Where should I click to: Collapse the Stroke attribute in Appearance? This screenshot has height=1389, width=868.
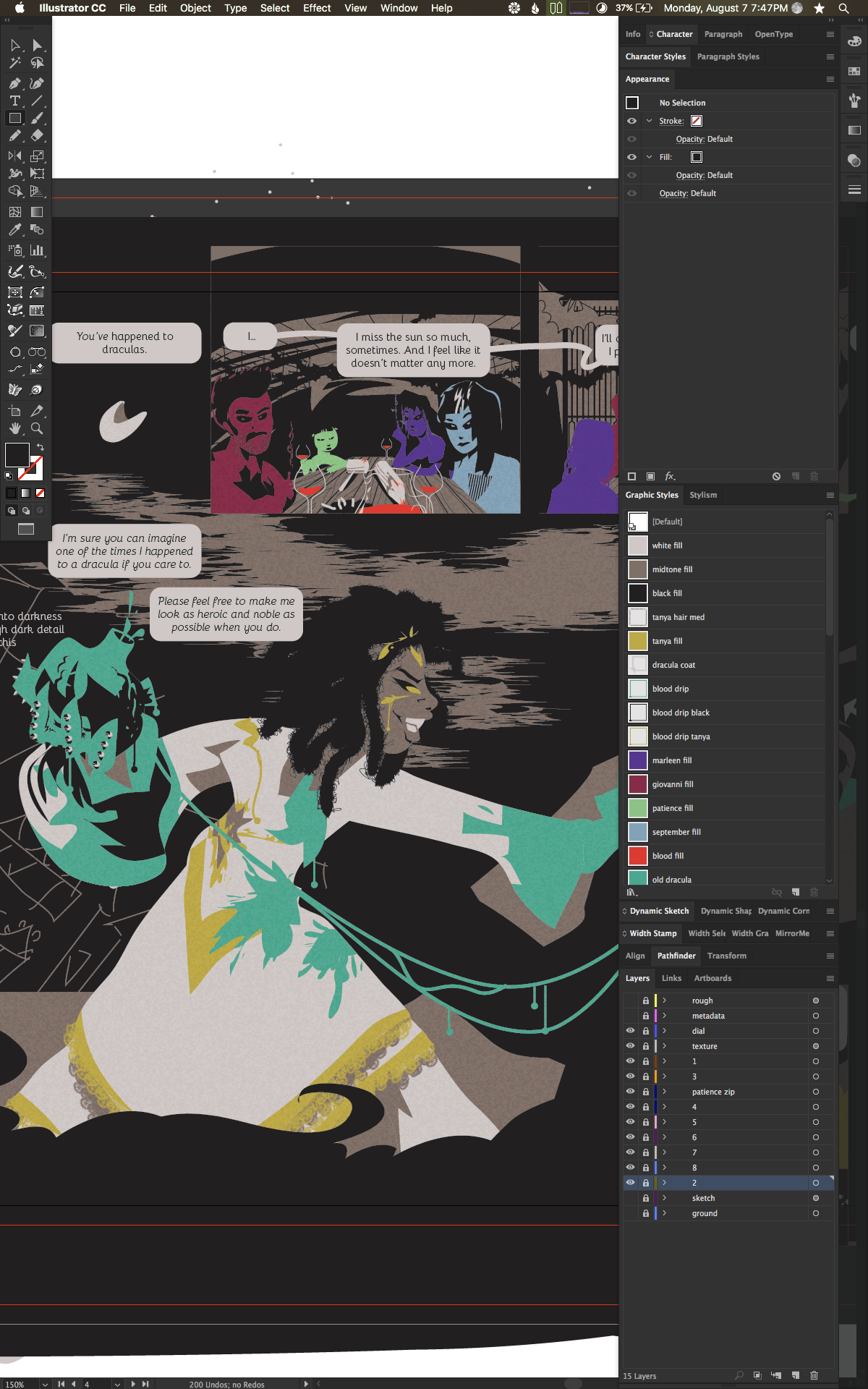pos(649,121)
